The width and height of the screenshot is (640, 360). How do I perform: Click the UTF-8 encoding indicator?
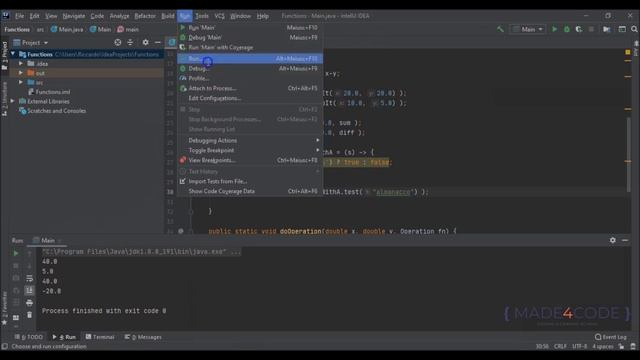(x=580, y=347)
